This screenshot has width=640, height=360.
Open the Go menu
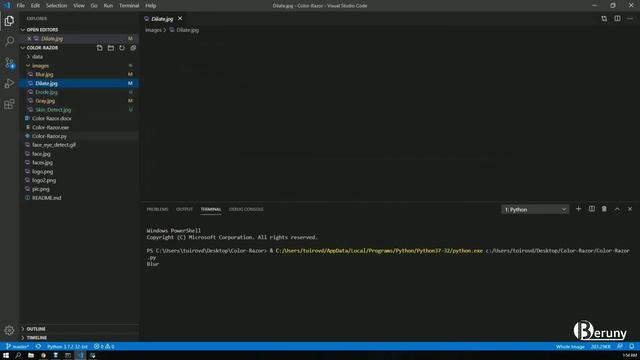point(94,6)
